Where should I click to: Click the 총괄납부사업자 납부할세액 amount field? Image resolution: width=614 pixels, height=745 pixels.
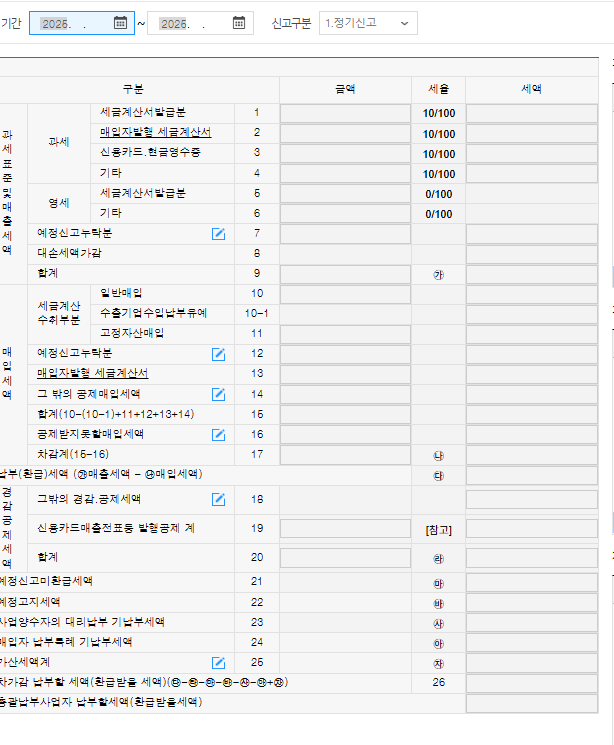pos(532,704)
